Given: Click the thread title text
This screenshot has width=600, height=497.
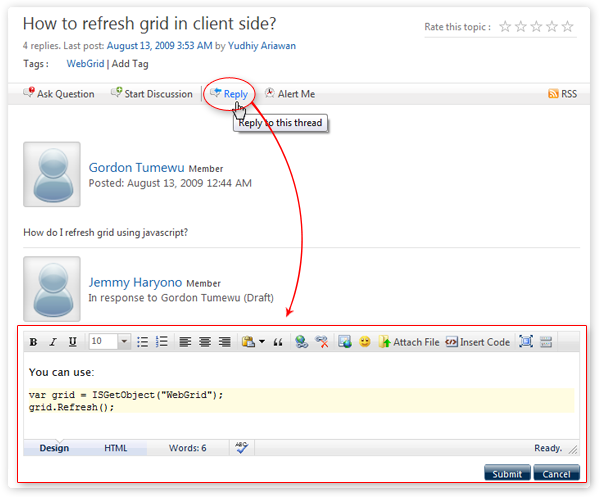Looking at the screenshot, I should 150,24.
